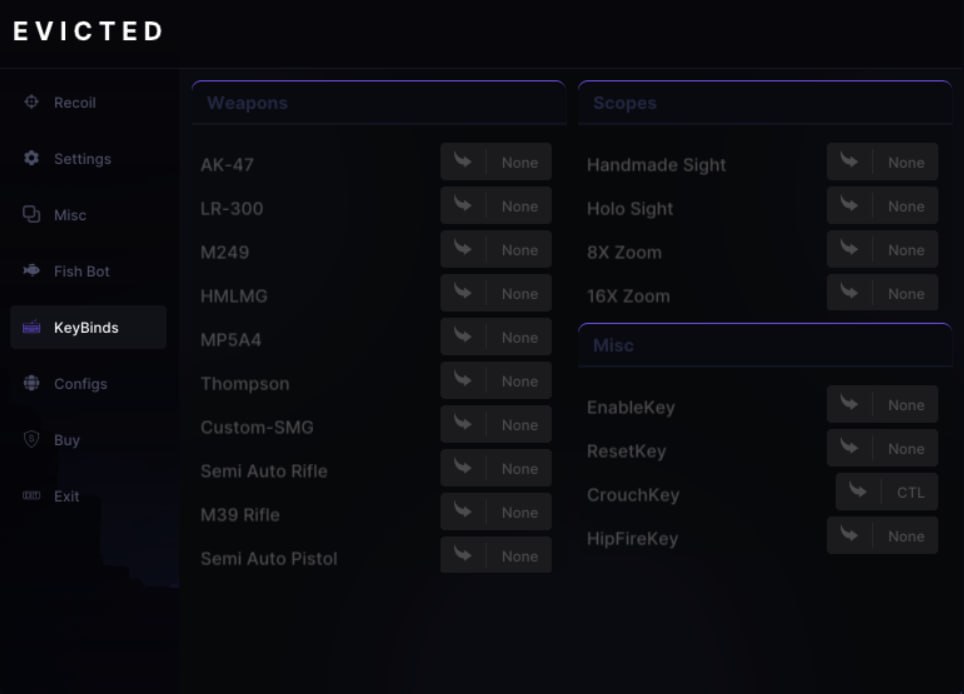Click the Buy shield icon
Image resolution: width=964 pixels, height=694 pixels.
31,440
